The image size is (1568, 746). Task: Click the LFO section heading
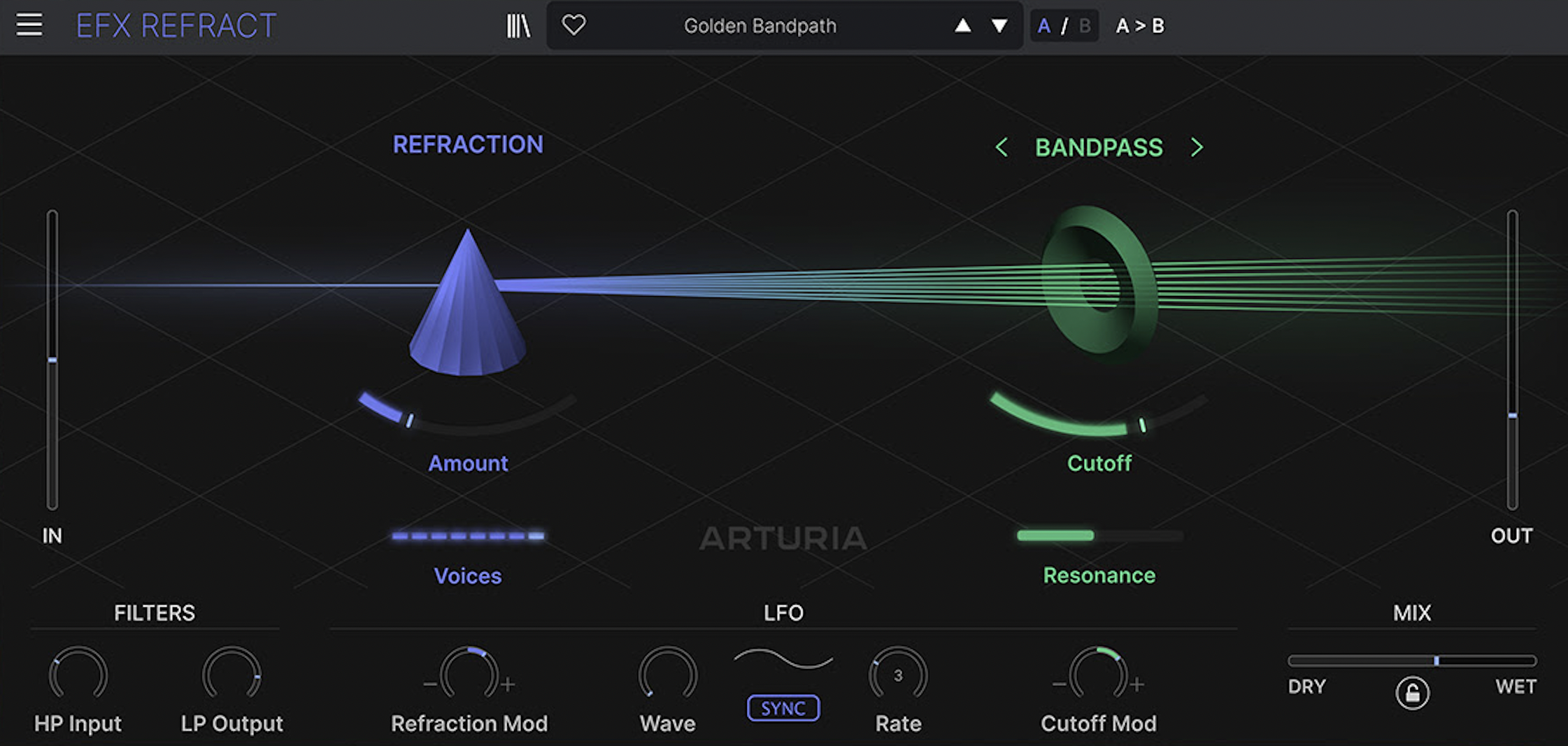[783, 613]
